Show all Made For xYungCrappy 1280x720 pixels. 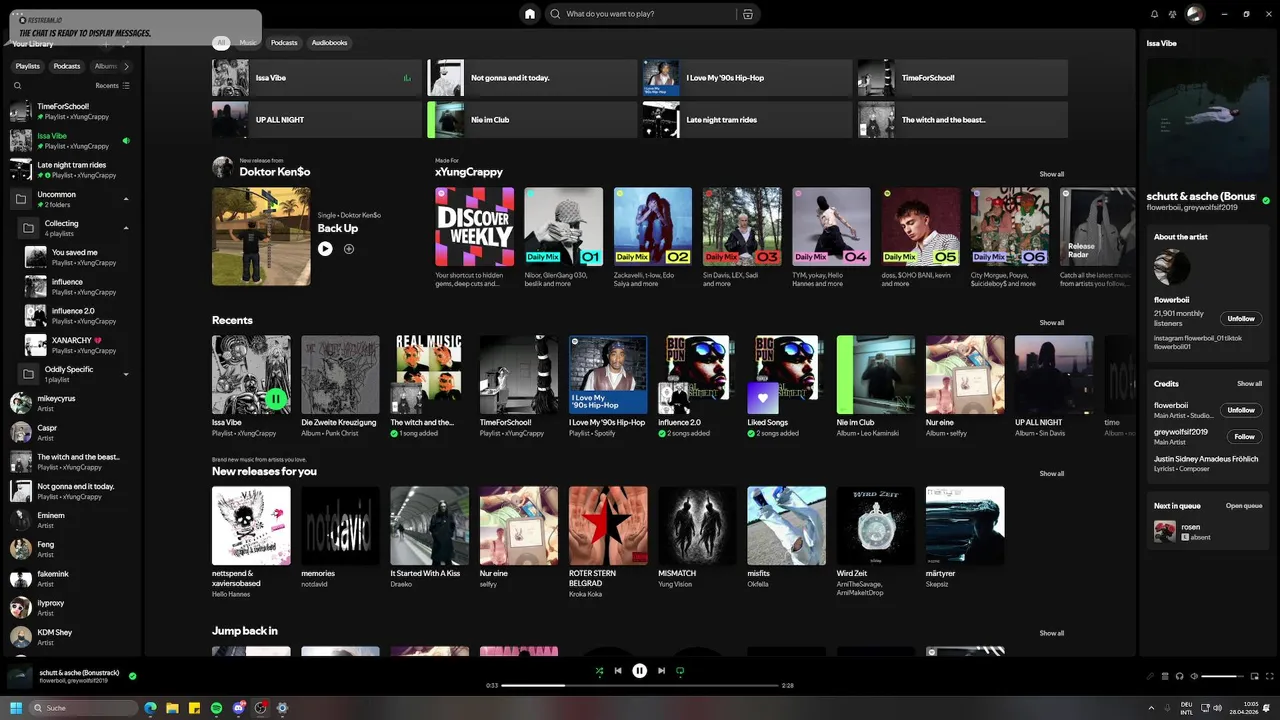[x=1051, y=174]
